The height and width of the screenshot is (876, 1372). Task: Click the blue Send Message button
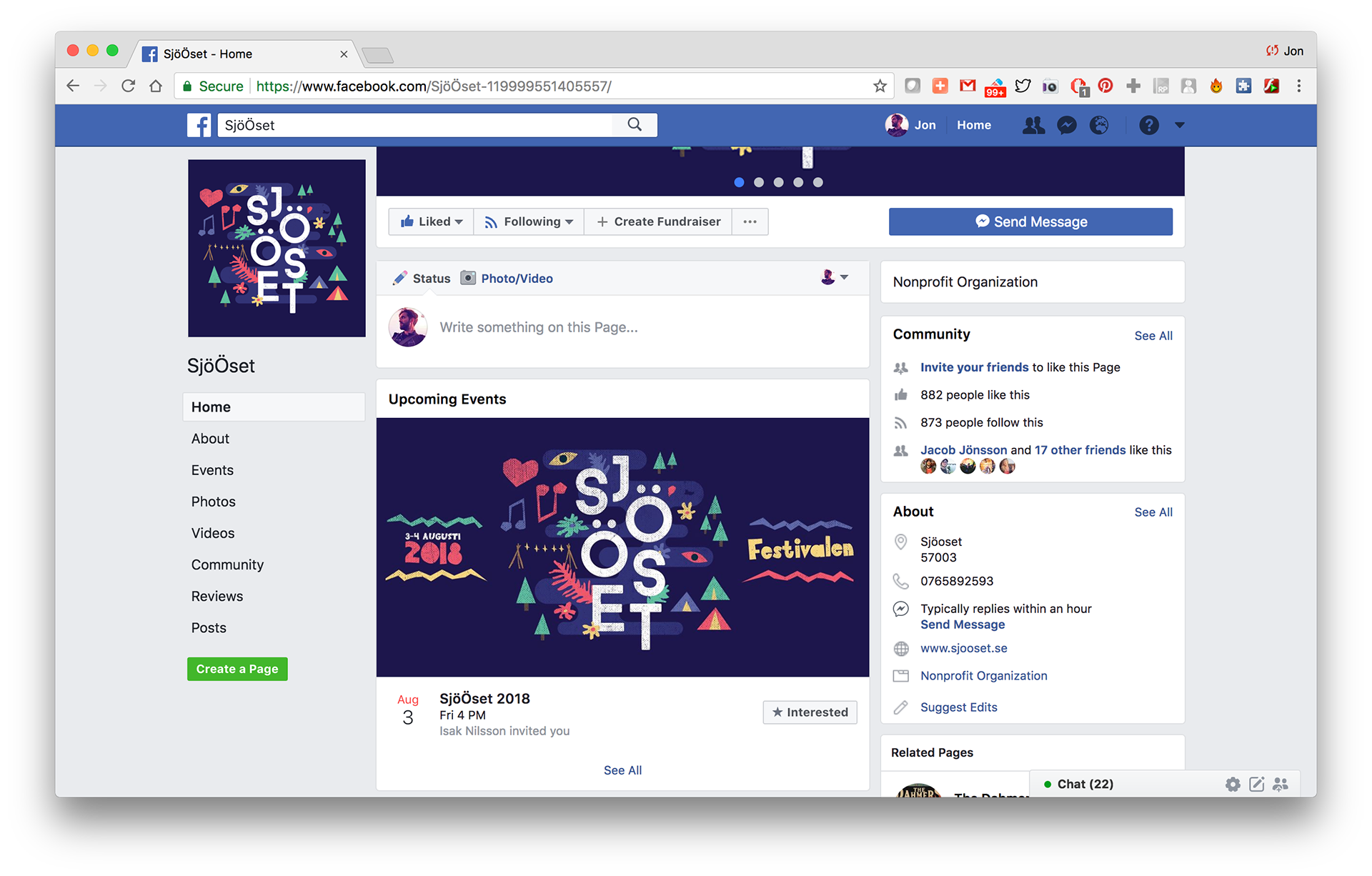pos(1030,222)
